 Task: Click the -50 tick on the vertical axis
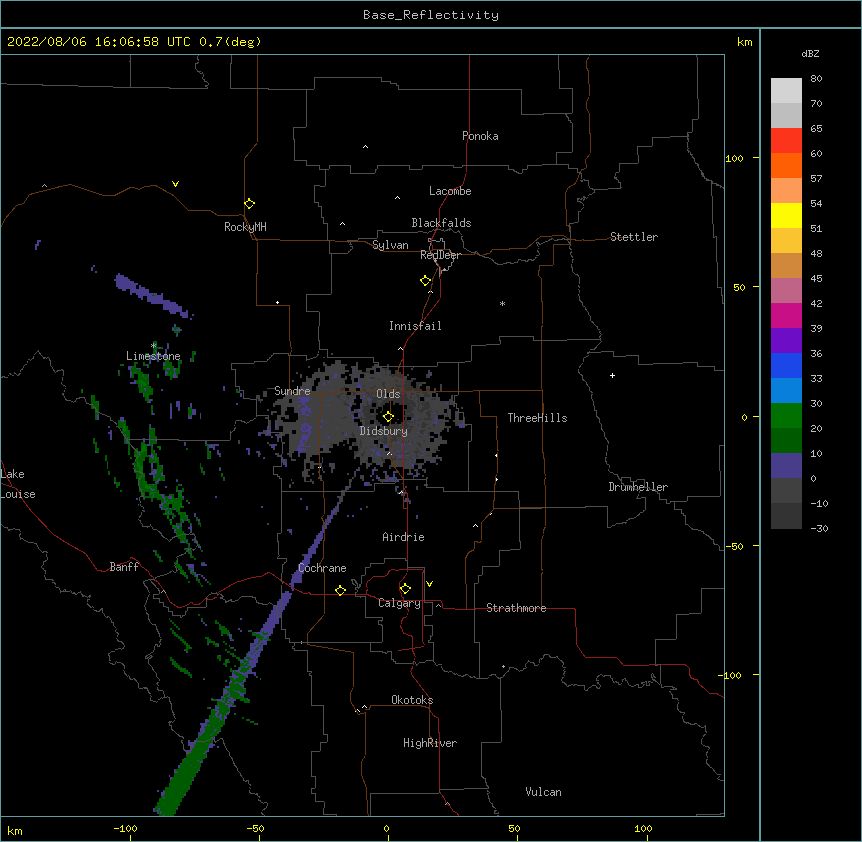[x=734, y=546]
